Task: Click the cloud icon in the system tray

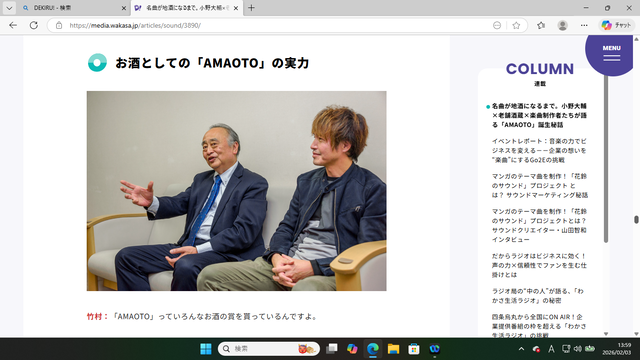Action: tap(536, 349)
